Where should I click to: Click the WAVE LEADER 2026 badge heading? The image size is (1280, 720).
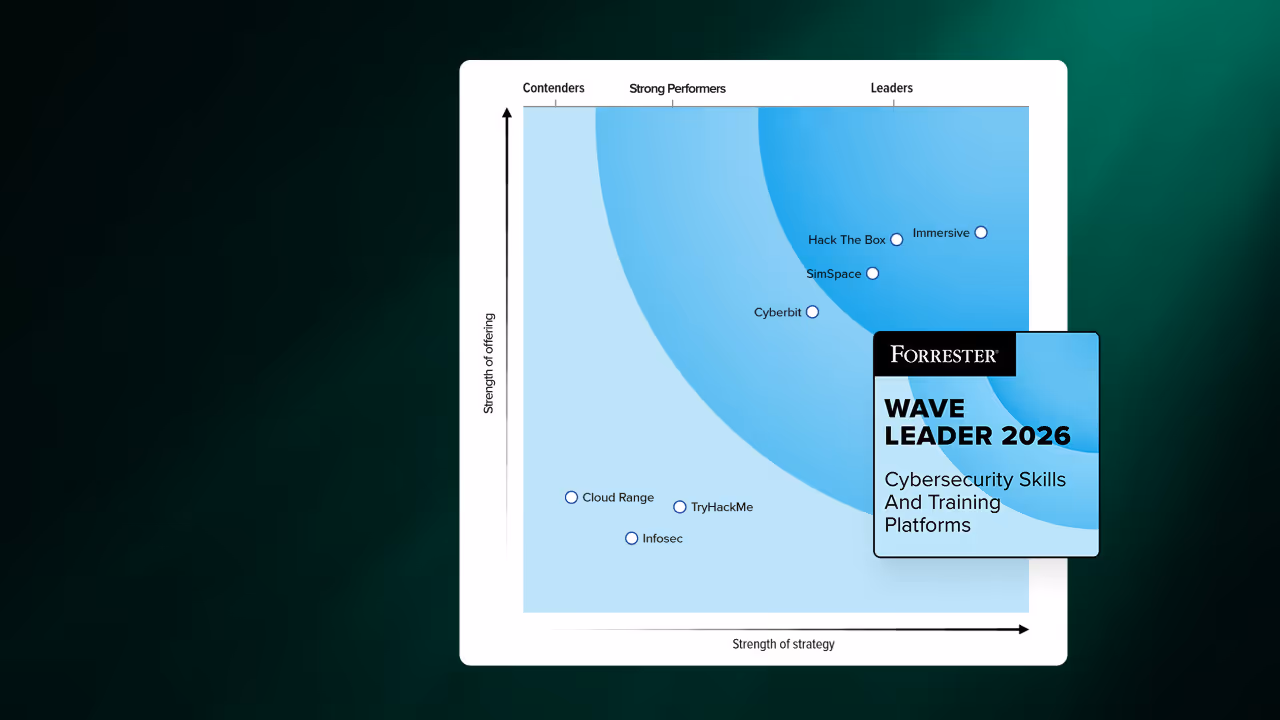click(x=977, y=422)
